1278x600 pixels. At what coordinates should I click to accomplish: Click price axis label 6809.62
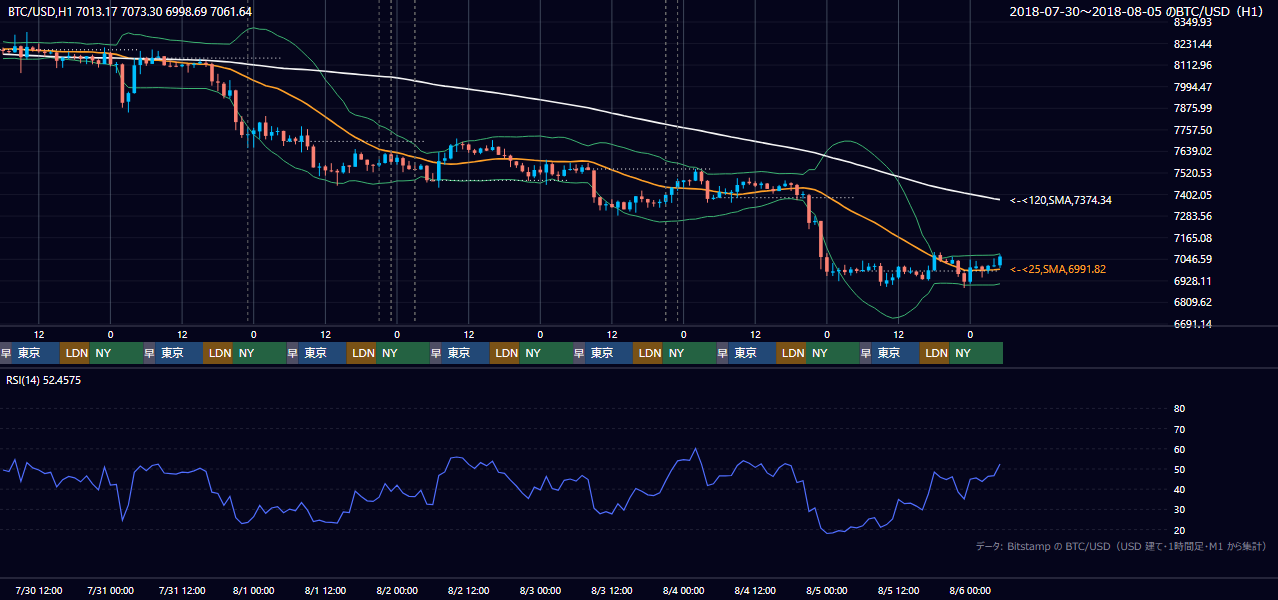click(x=1193, y=302)
